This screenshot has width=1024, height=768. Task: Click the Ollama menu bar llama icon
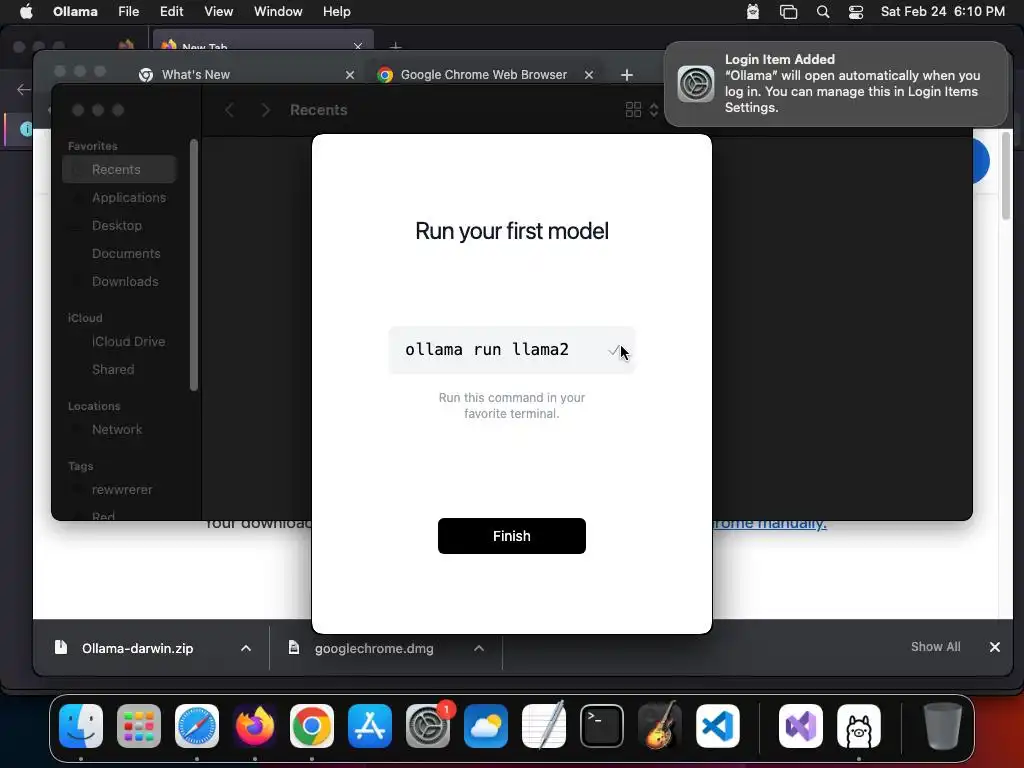753,12
